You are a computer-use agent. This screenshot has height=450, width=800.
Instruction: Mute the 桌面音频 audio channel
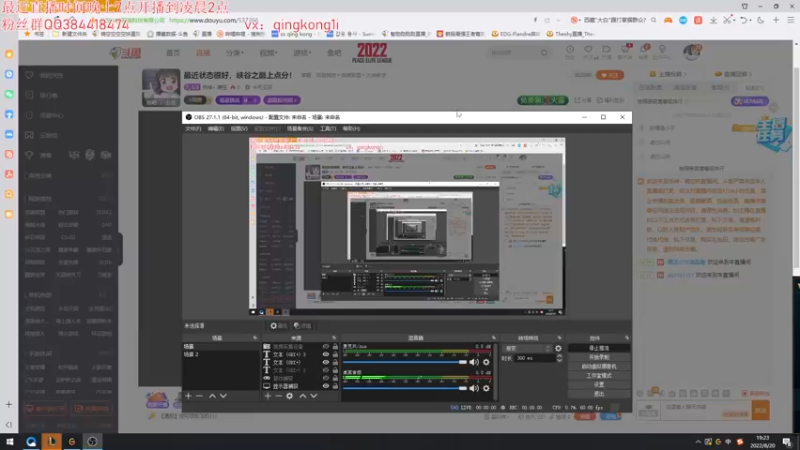tap(474, 388)
